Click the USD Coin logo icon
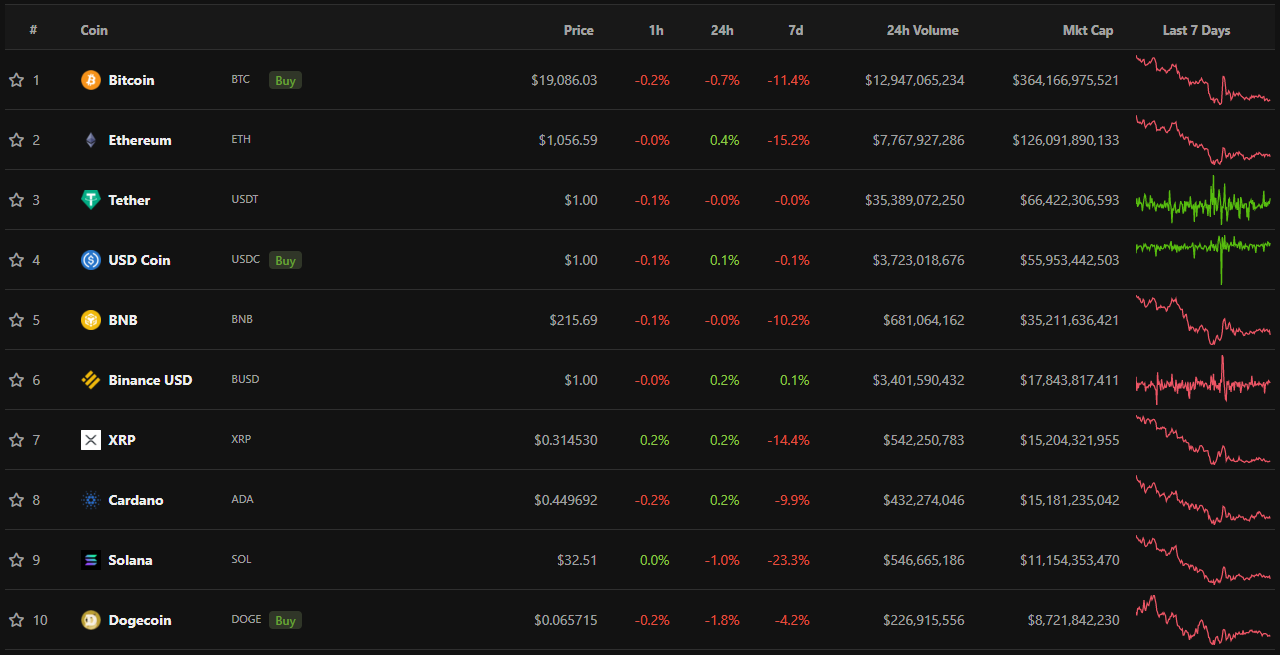 tap(91, 260)
